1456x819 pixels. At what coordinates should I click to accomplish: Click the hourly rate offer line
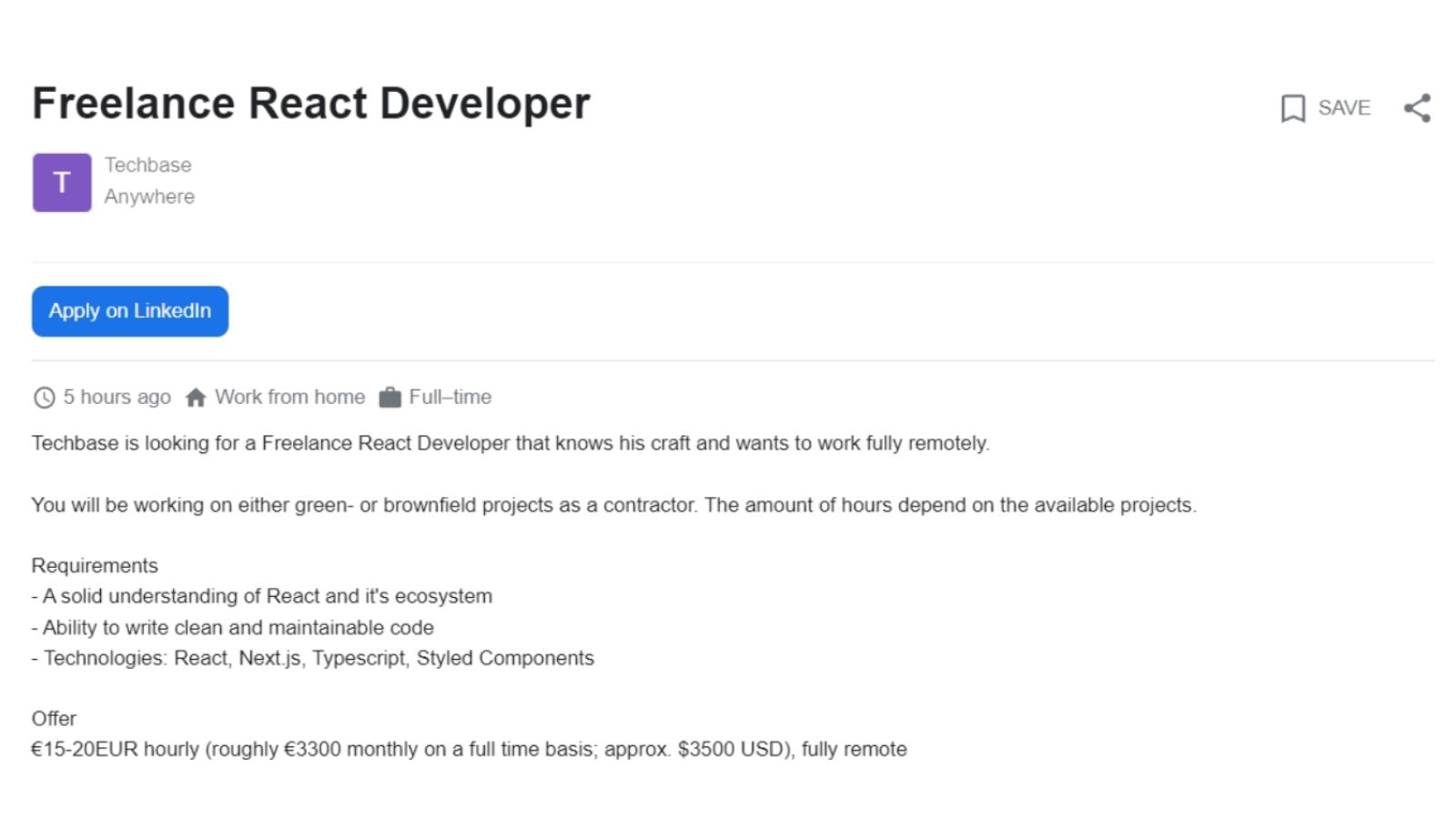pos(469,750)
